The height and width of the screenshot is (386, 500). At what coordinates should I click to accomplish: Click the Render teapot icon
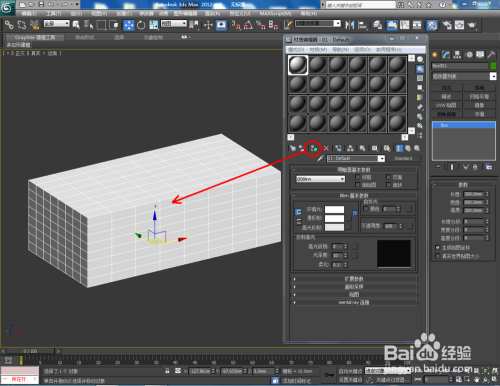pos(472,25)
